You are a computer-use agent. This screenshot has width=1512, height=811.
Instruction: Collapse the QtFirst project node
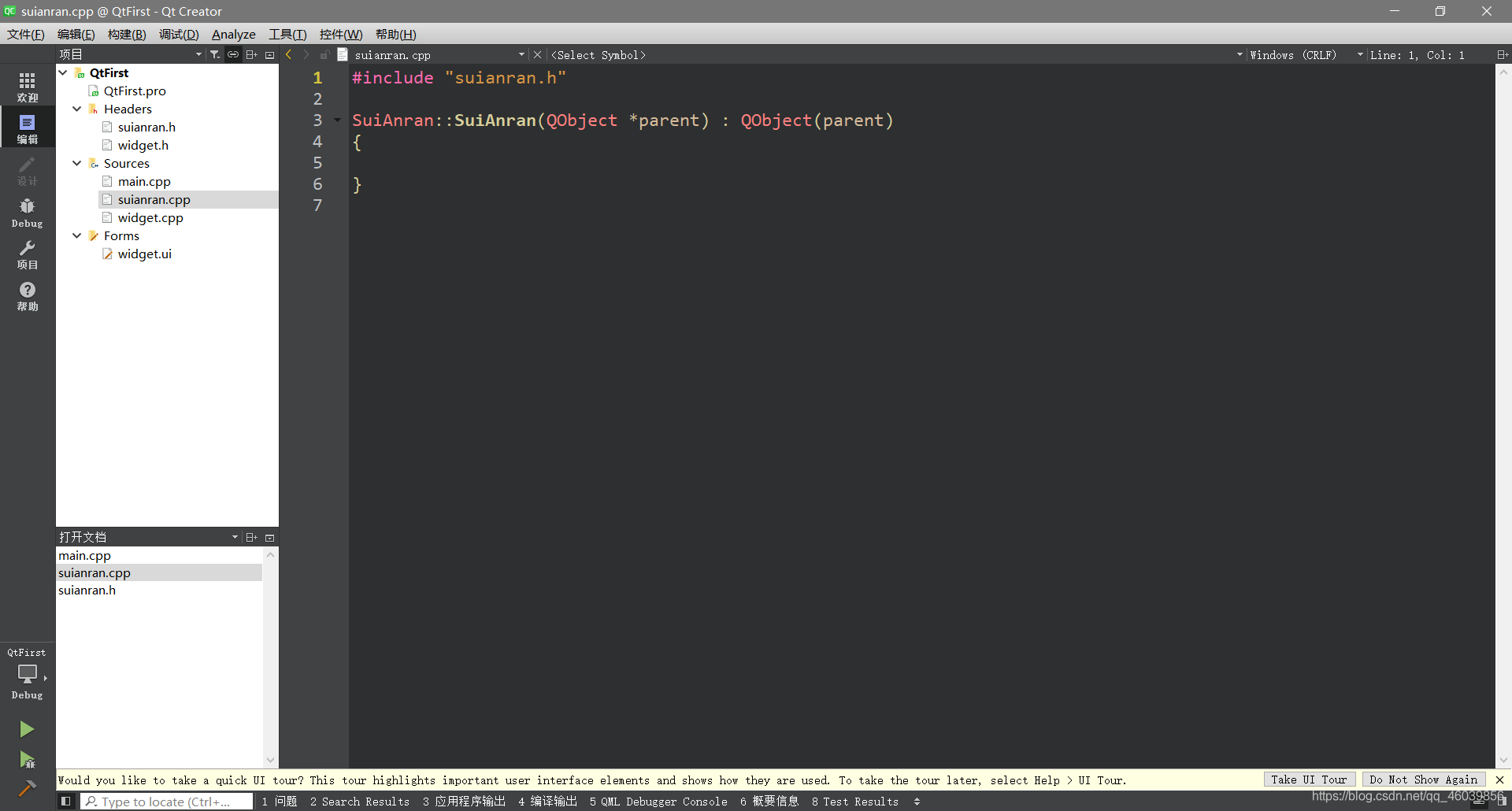(63, 72)
